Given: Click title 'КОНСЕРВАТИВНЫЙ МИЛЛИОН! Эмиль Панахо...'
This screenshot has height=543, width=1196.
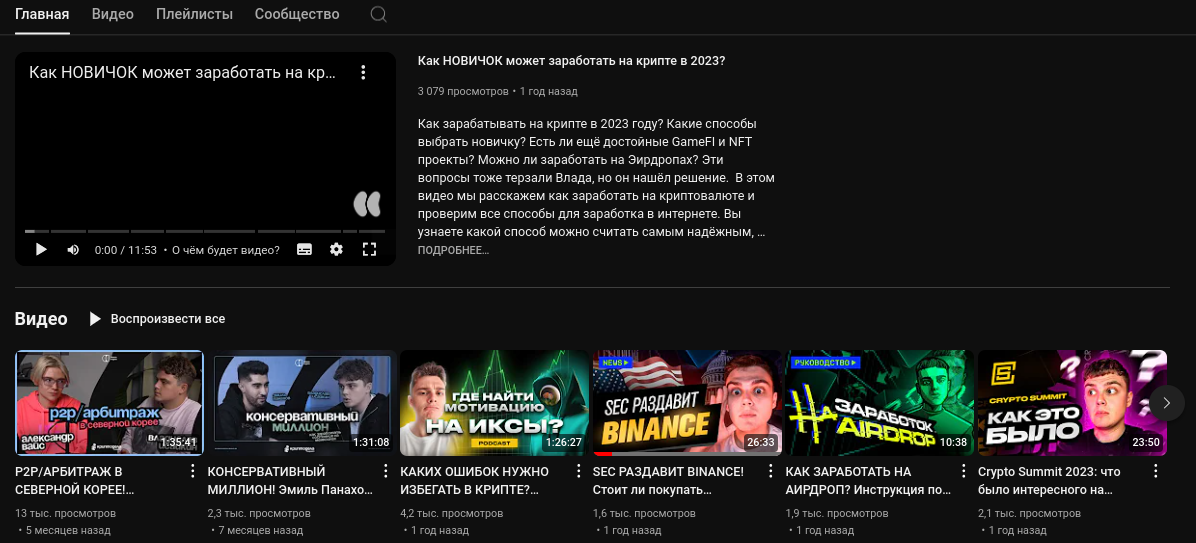Looking at the screenshot, I should pos(291,480).
